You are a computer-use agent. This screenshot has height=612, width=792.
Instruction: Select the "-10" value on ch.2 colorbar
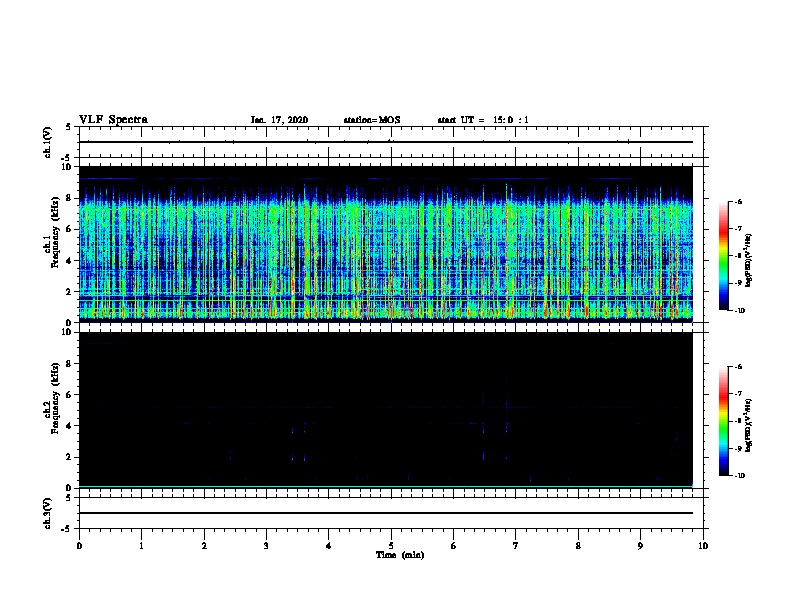coord(739,476)
